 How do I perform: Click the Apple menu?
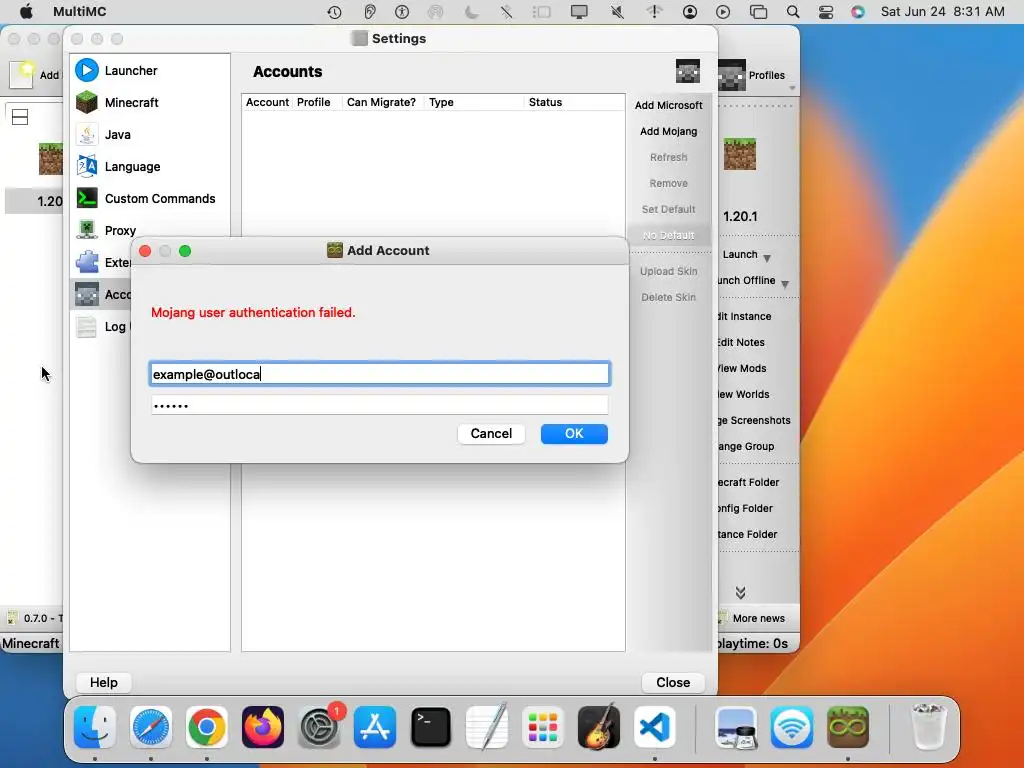point(26,12)
